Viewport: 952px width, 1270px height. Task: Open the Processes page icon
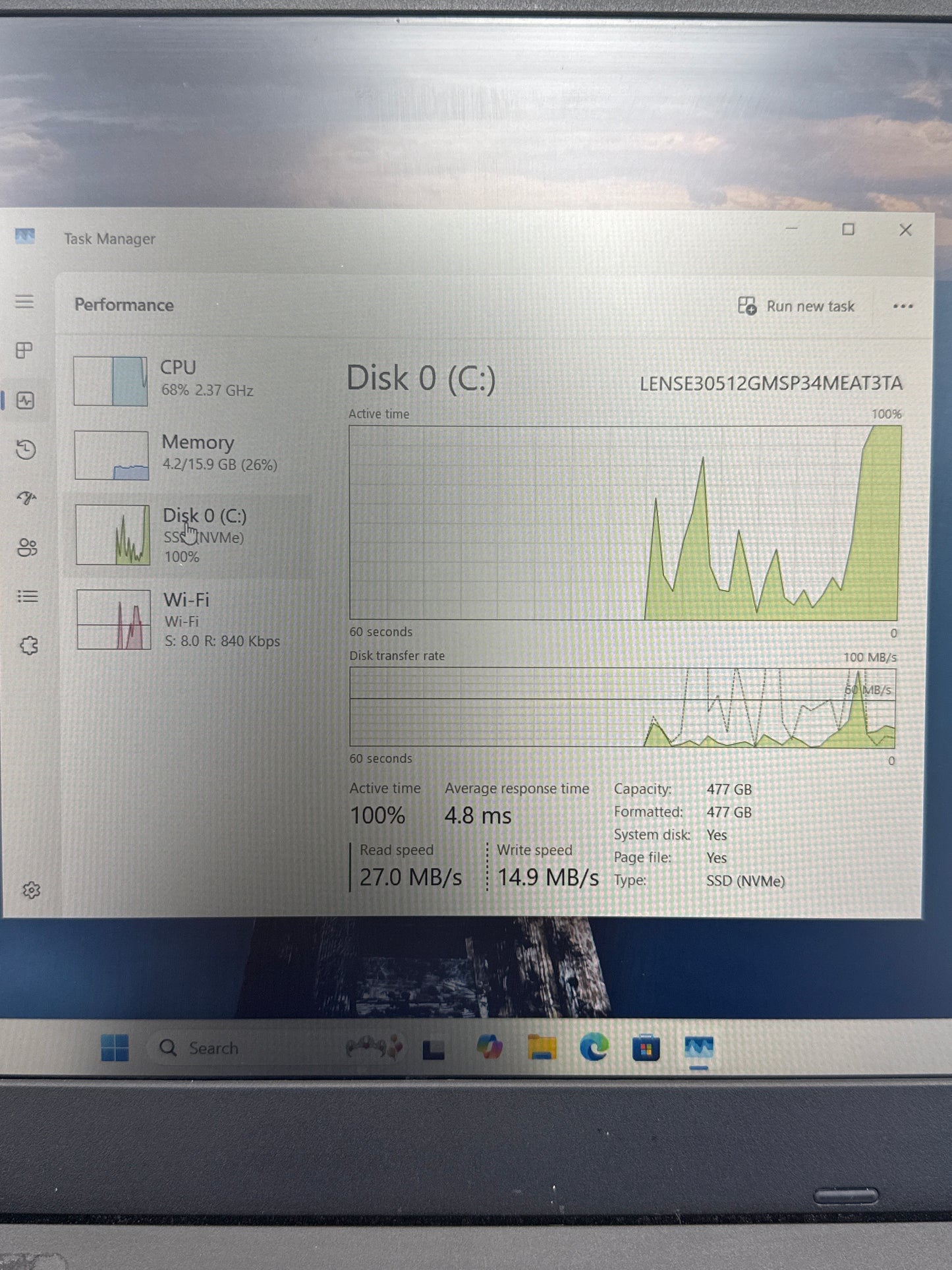[24, 351]
